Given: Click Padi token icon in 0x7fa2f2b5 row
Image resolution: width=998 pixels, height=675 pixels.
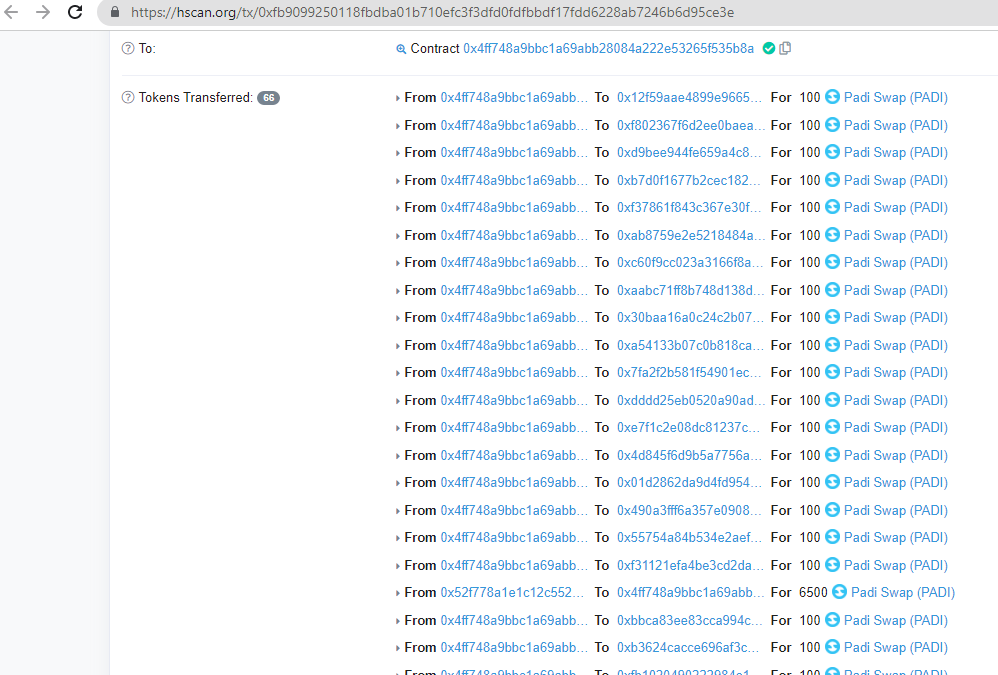Looking at the screenshot, I should coord(833,372).
